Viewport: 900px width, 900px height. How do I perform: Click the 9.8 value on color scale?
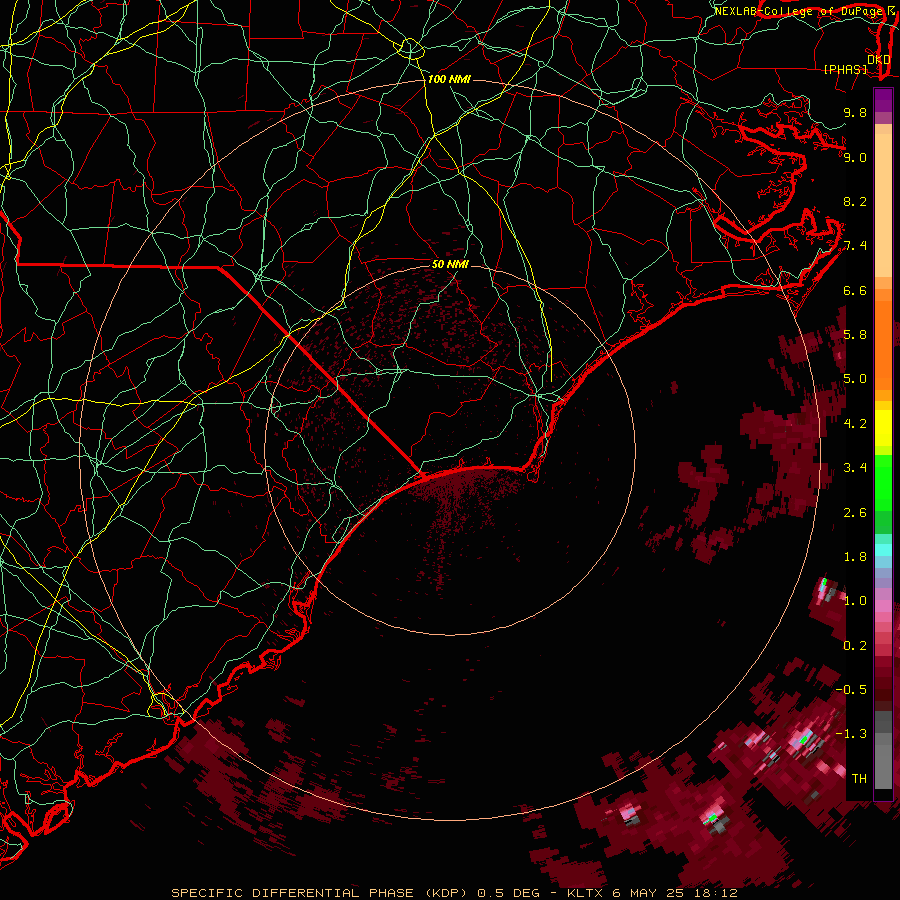click(855, 112)
